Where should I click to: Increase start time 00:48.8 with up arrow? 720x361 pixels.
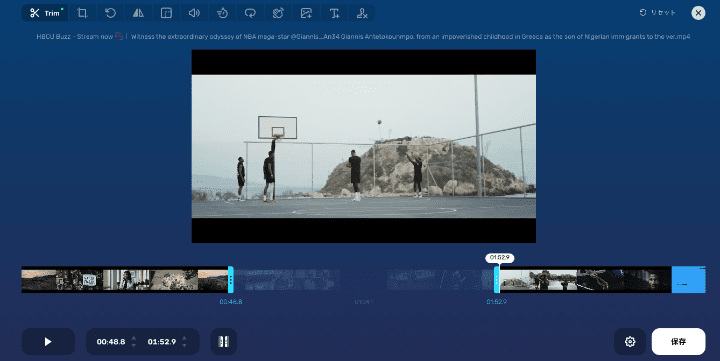pyautogui.click(x=134, y=338)
